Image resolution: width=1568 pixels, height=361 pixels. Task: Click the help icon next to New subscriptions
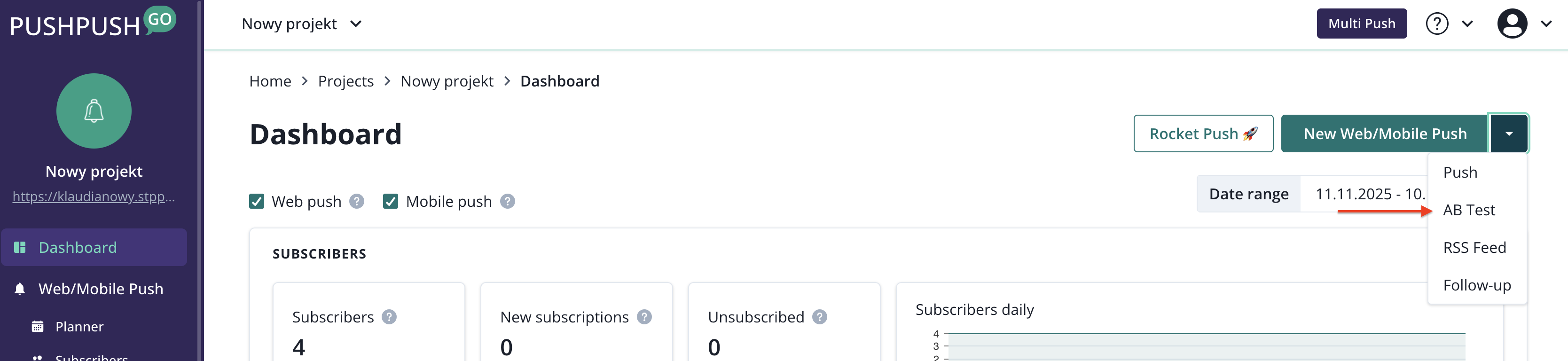[x=644, y=317]
